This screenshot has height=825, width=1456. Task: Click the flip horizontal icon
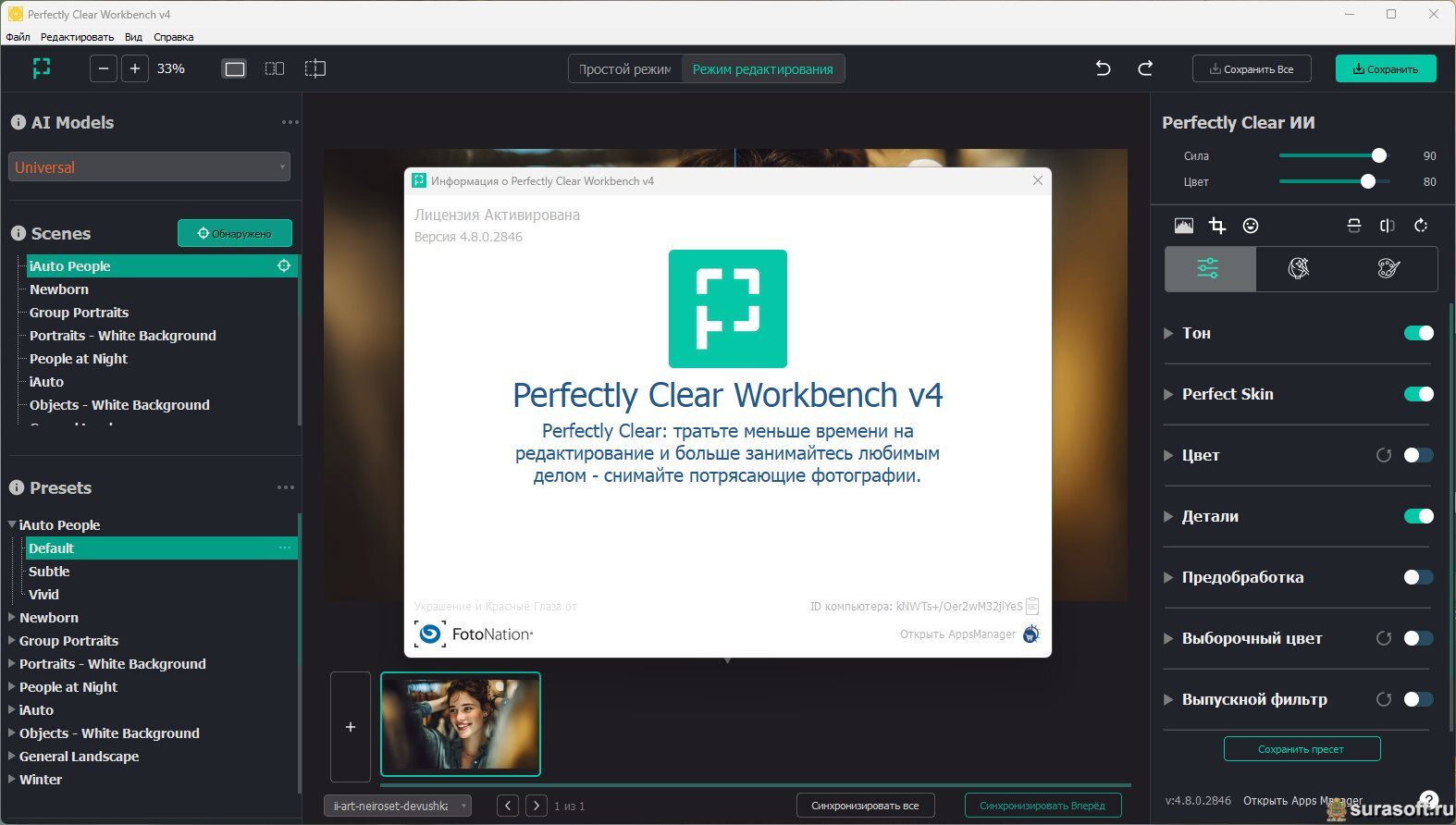click(1388, 226)
